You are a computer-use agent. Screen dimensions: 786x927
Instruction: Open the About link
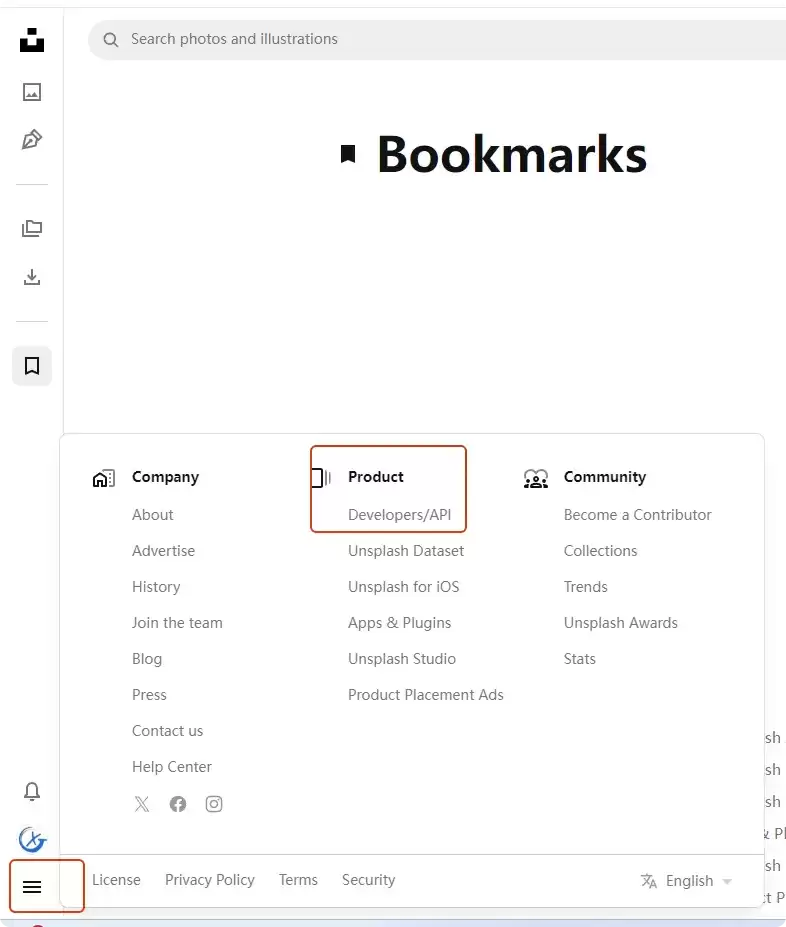pyautogui.click(x=152, y=515)
